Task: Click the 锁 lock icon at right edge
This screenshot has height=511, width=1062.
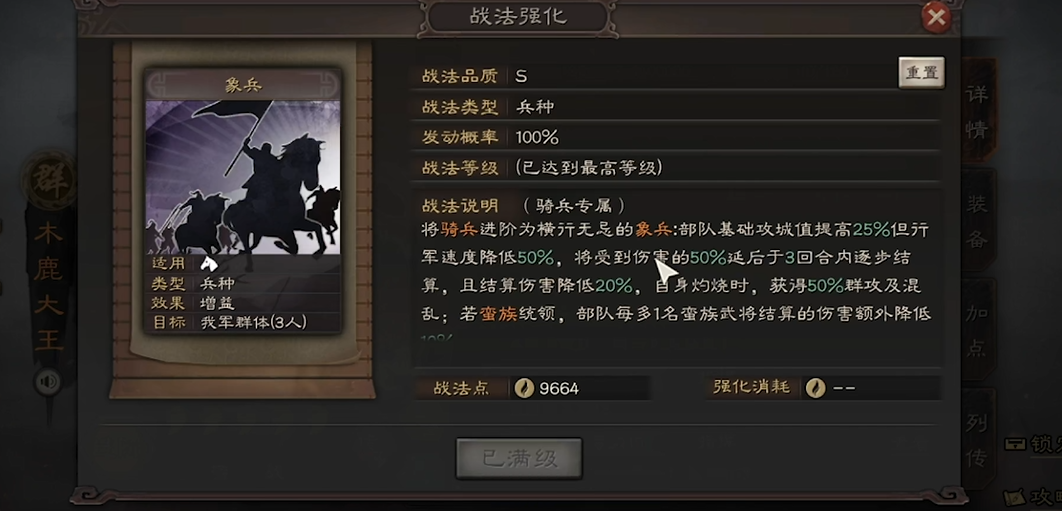Action: point(1016,445)
